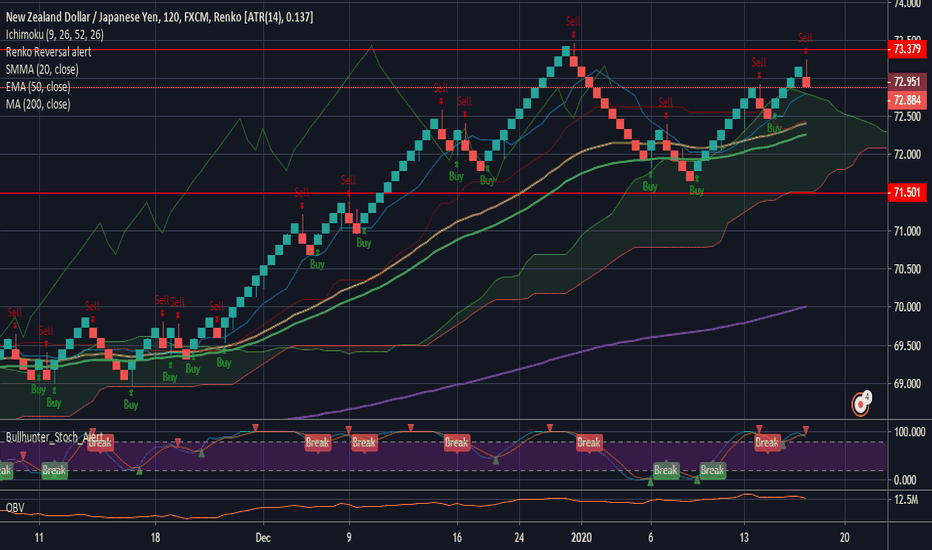
Task: Click the leftmost Sell marker on the chart
Action: tap(14, 313)
